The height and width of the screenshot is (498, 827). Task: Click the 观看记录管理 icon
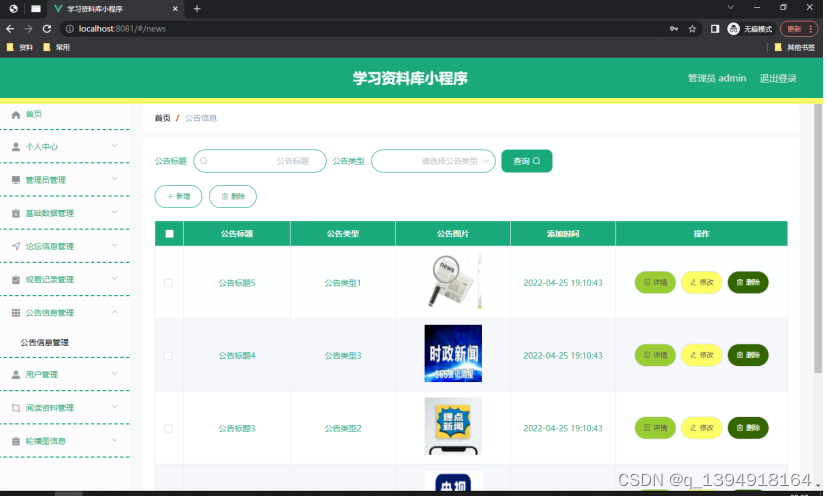tap(16, 280)
